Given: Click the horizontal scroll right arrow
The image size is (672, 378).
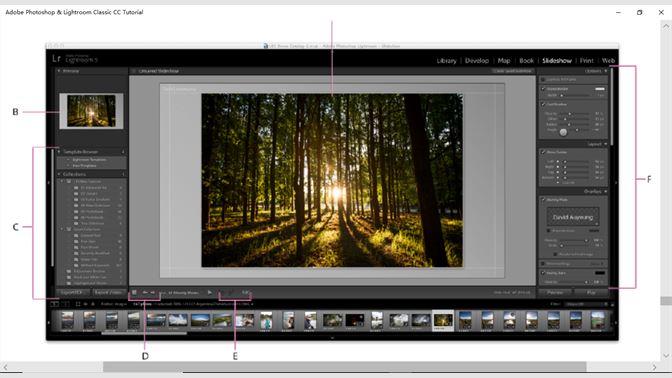Looking at the screenshot, I should tap(654, 367).
